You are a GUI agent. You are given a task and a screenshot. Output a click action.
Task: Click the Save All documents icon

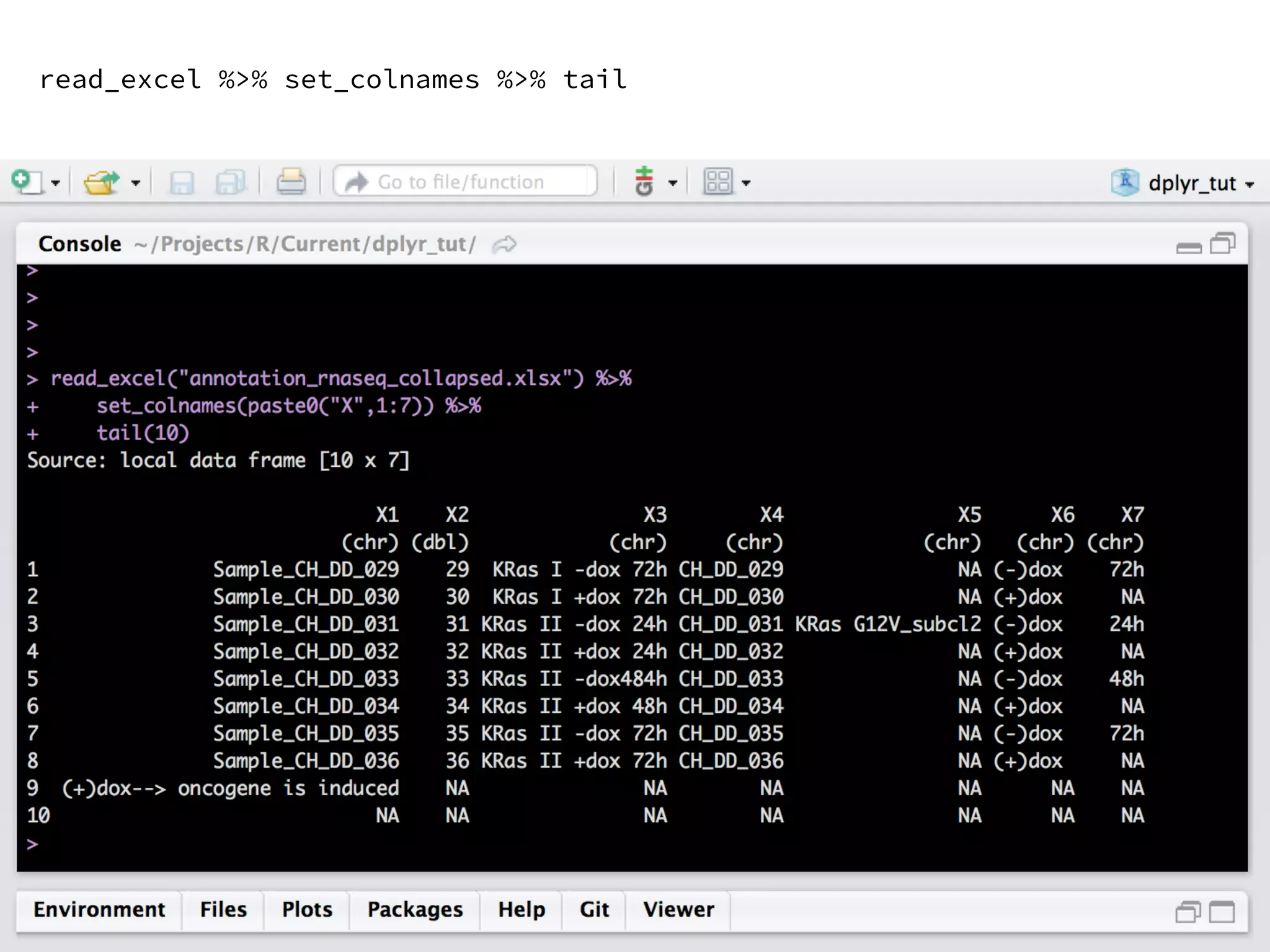pos(231,182)
